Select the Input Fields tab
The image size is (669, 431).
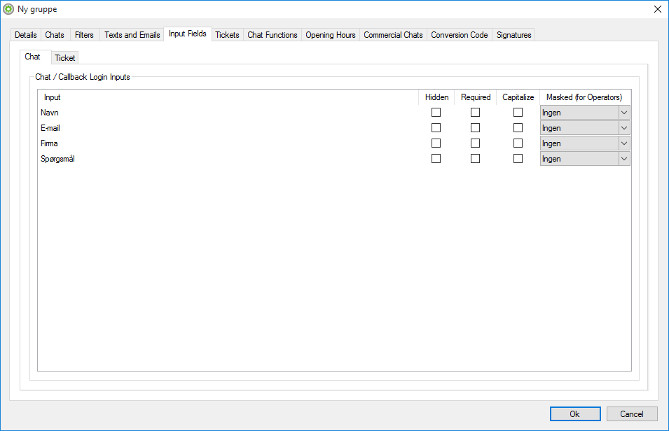pos(187,34)
